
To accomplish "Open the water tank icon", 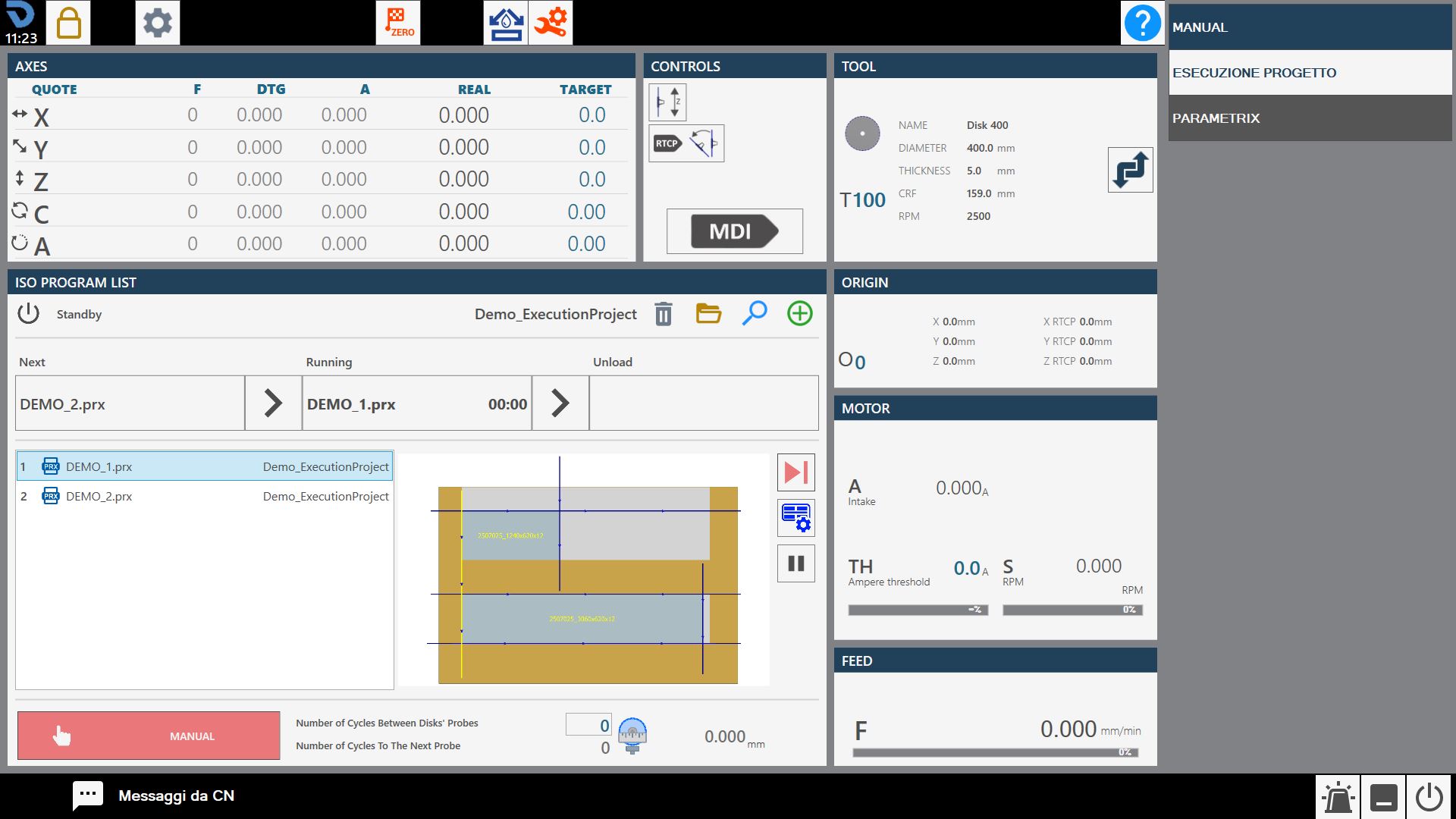I will click(x=506, y=23).
